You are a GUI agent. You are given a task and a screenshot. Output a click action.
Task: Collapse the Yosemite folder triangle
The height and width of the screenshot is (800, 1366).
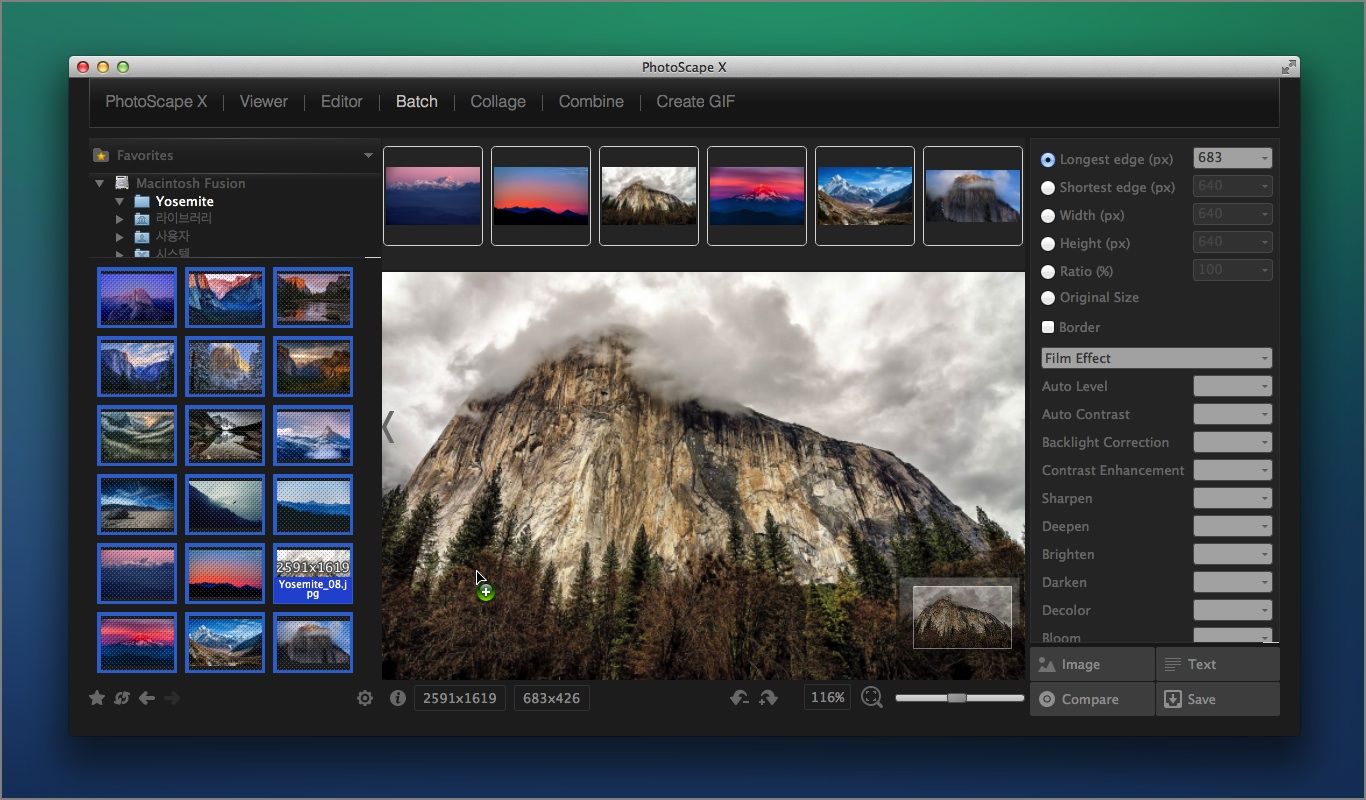point(119,201)
